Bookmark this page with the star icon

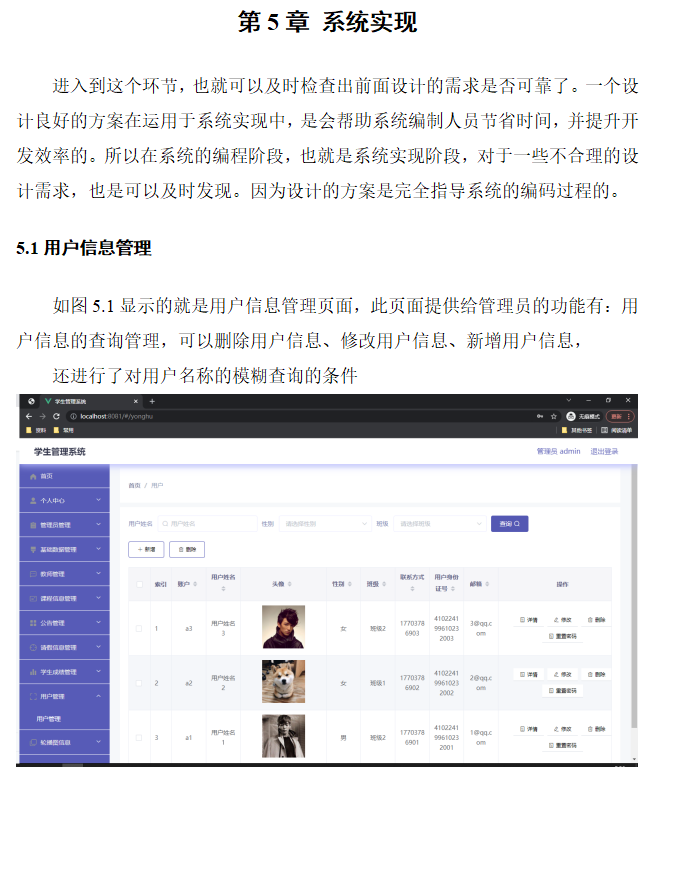(554, 416)
